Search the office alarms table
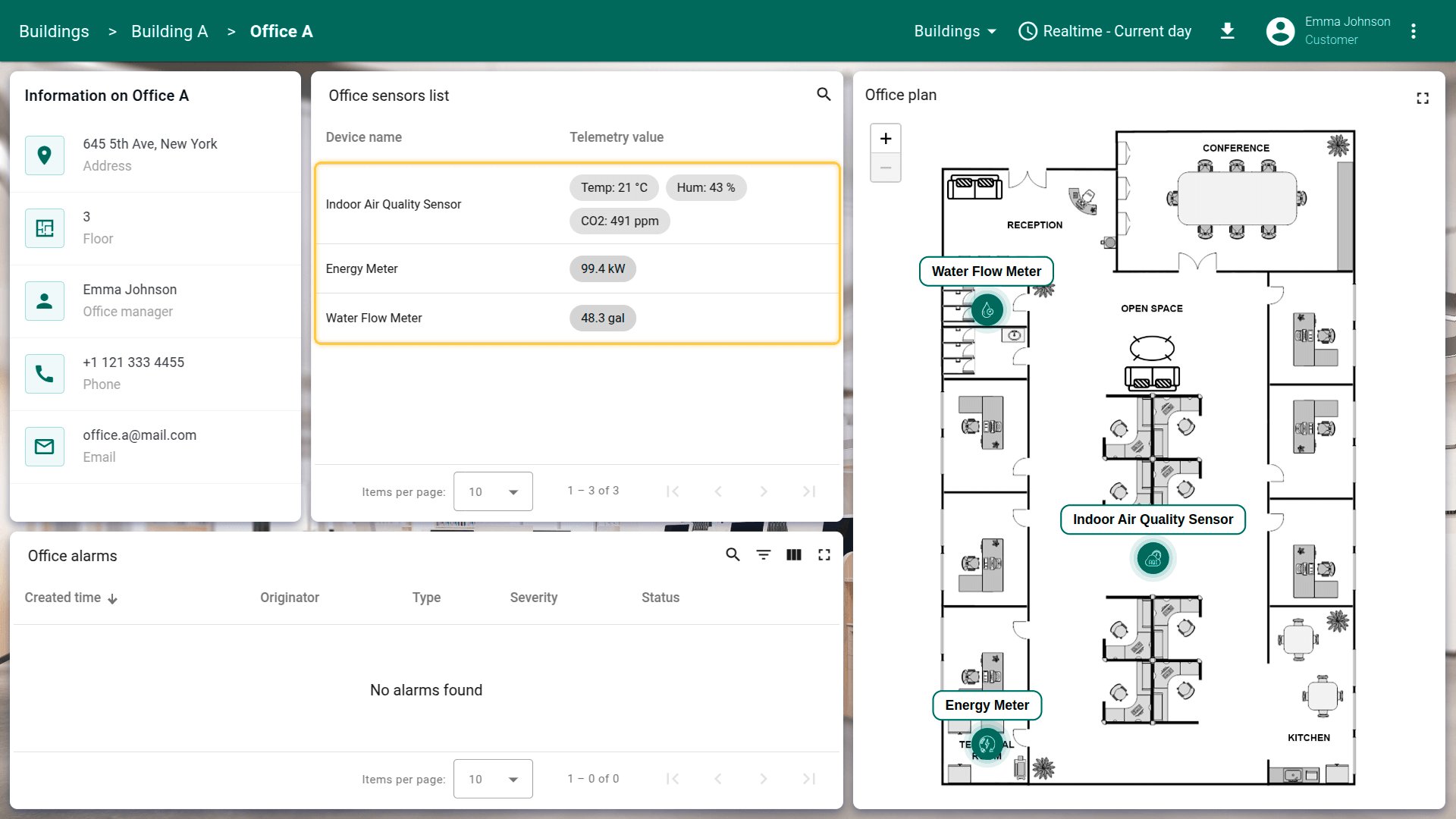The width and height of the screenshot is (1456, 819). coord(733,555)
